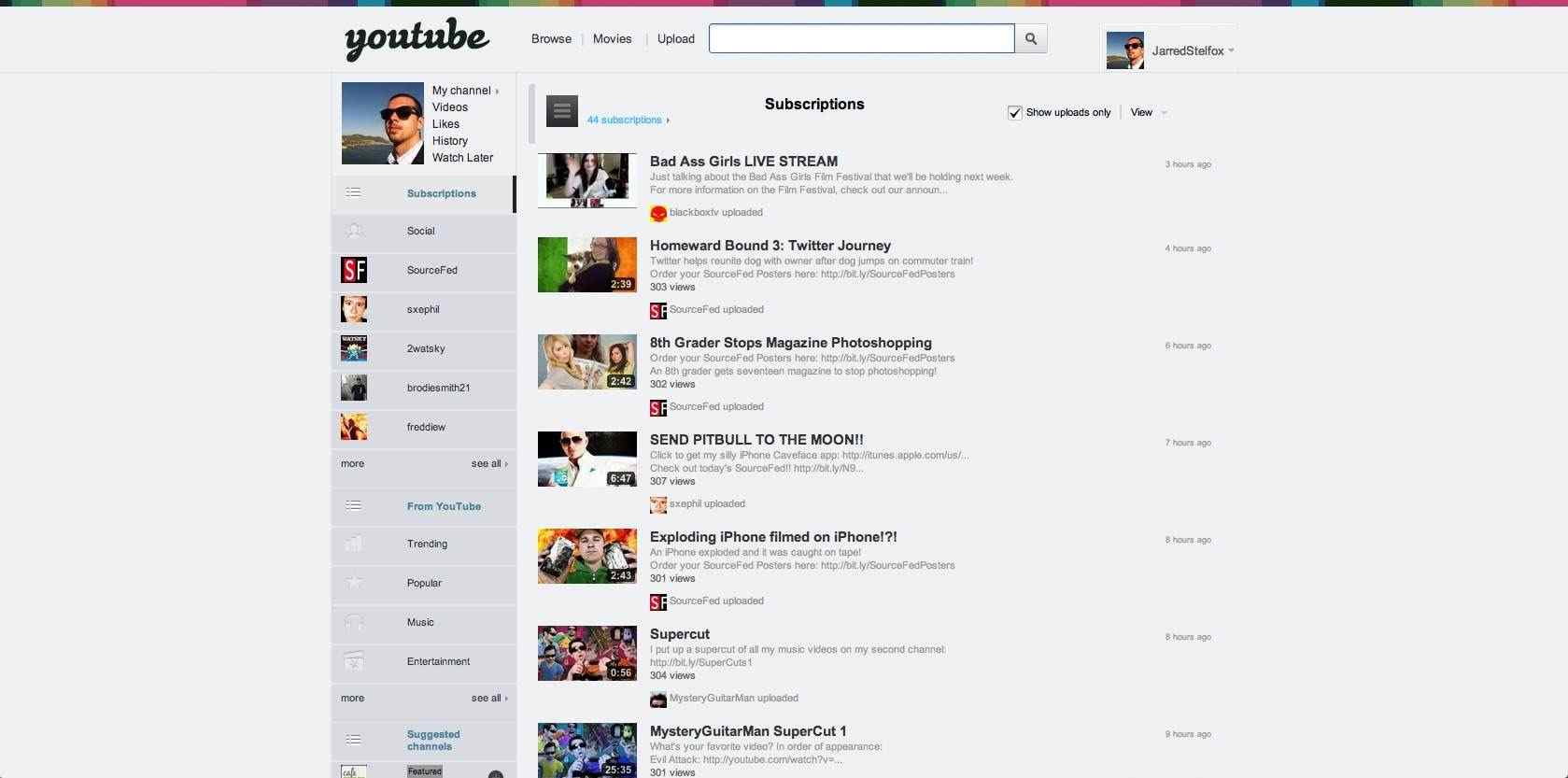This screenshot has width=1568, height=778.
Task: Open the History link in profile menu
Action: pos(450,141)
